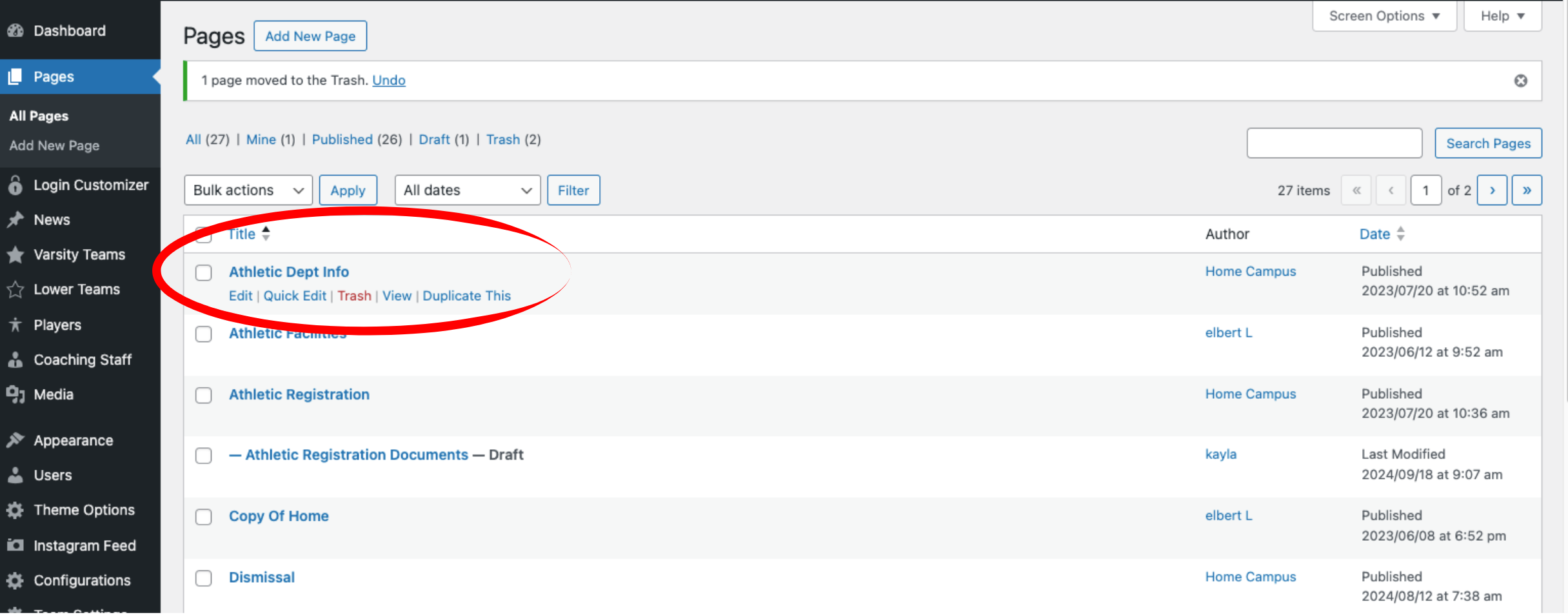The width and height of the screenshot is (1568, 615).
Task: Open the Bulk actions dropdown
Action: [x=248, y=190]
